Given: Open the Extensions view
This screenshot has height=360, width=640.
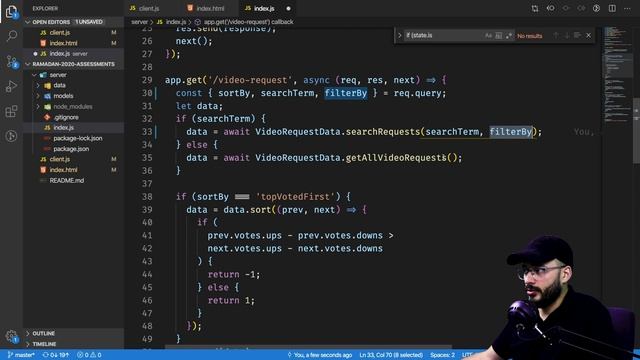Looking at the screenshot, I should 11,111.
